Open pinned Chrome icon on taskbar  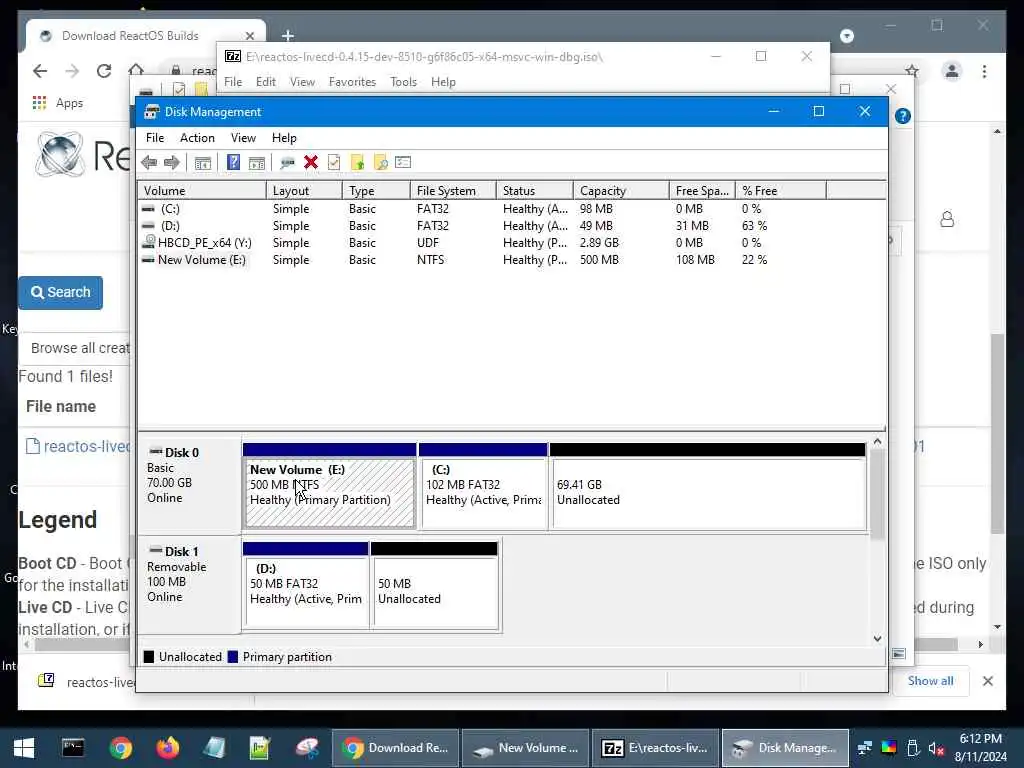[120, 748]
